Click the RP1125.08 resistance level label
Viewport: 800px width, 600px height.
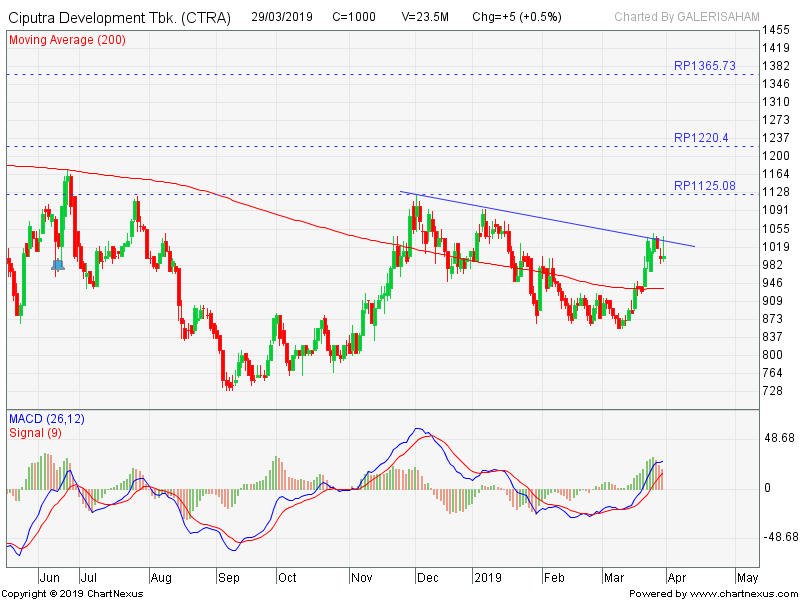click(x=705, y=186)
